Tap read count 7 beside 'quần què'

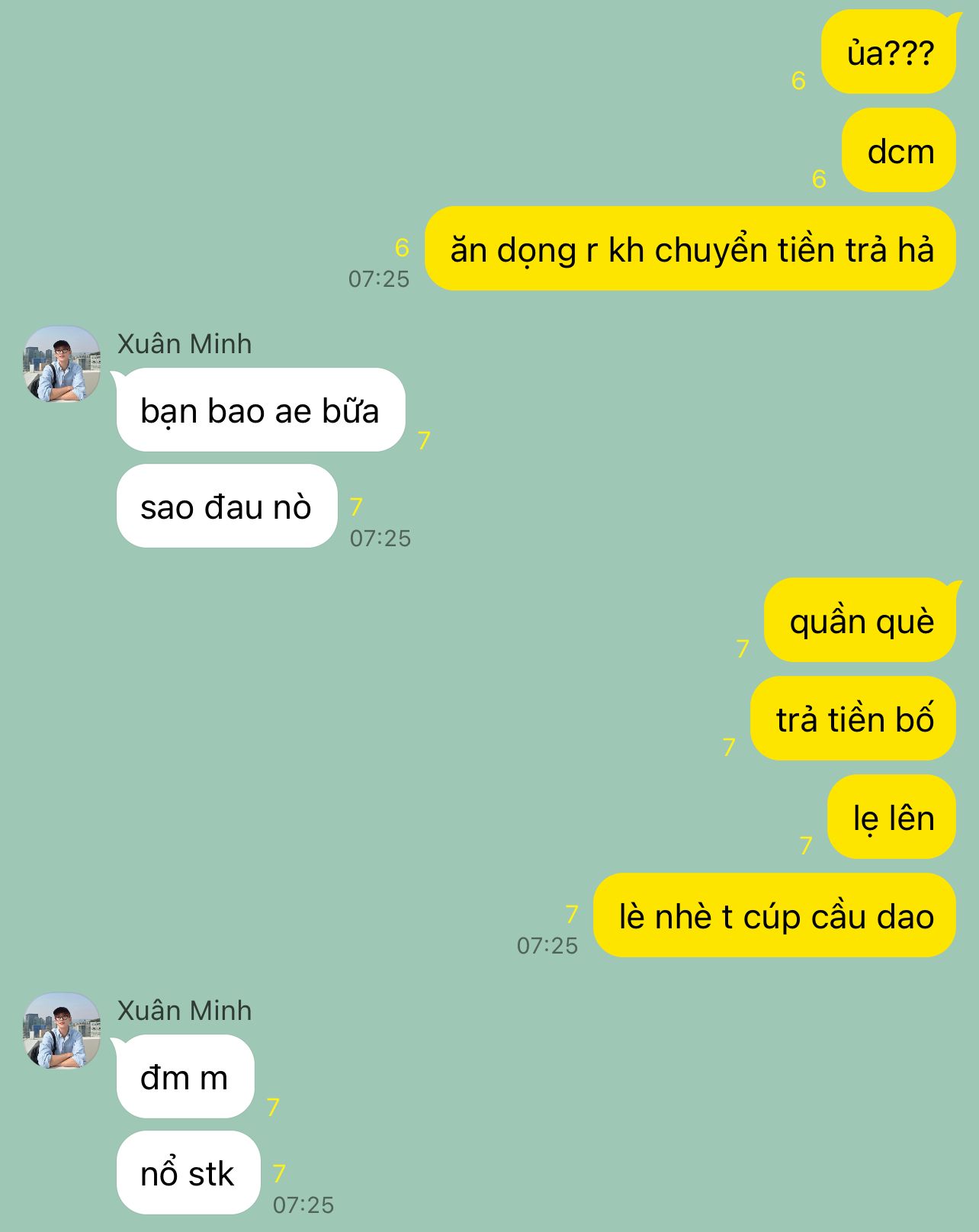pyautogui.click(x=743, y=648)
